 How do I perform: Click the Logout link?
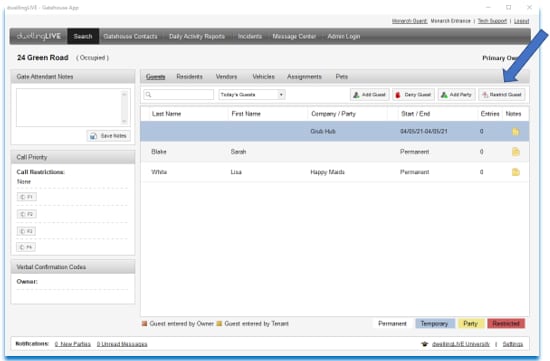(521, 21)
